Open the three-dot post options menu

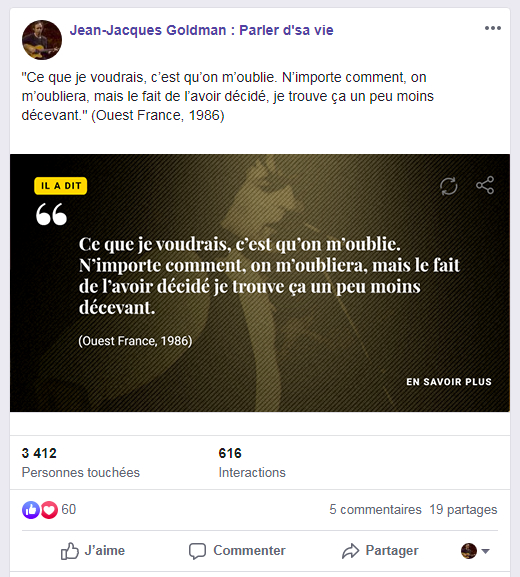[493, 28]
